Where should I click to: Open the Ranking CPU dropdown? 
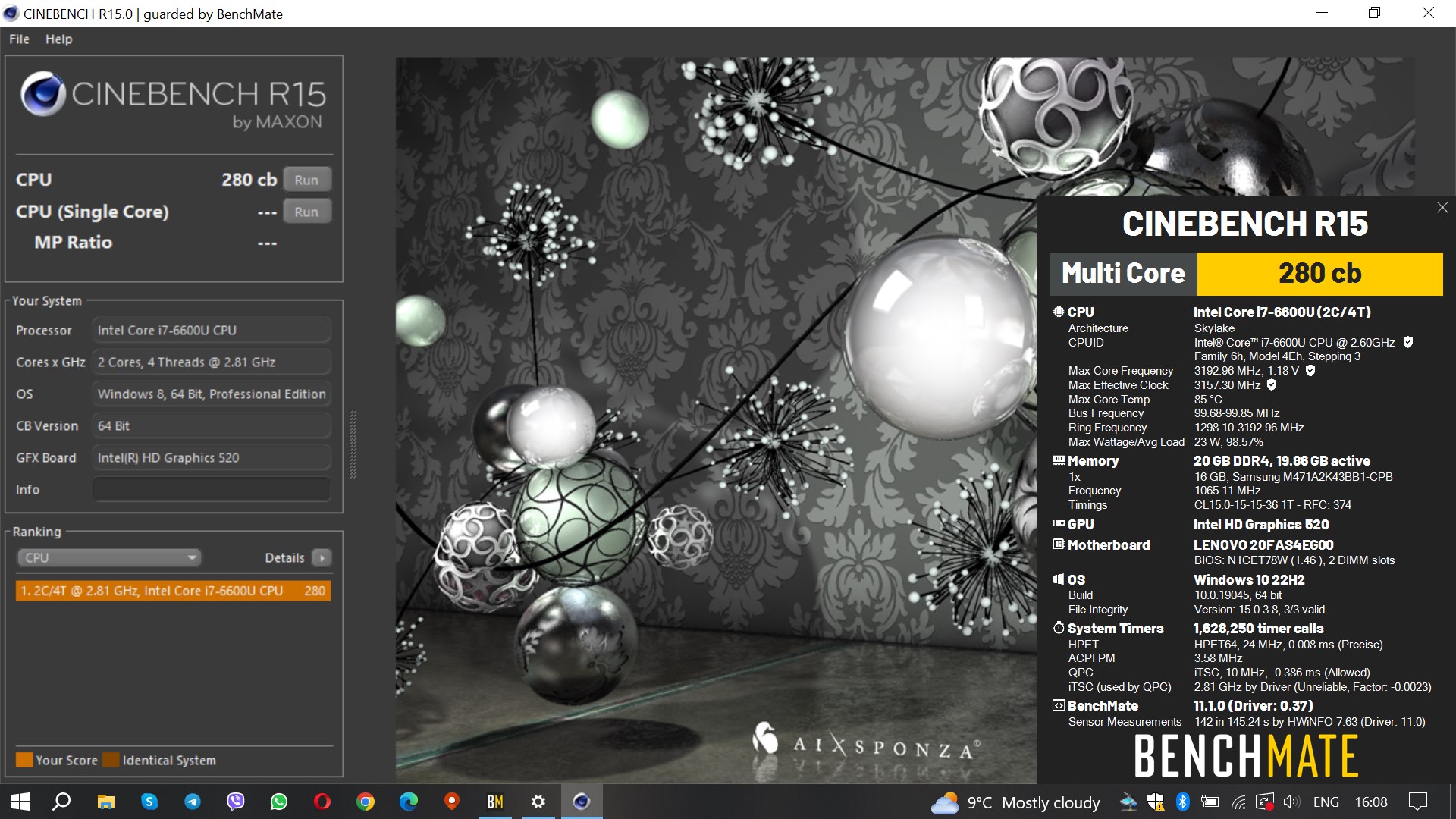coord(108,557)
